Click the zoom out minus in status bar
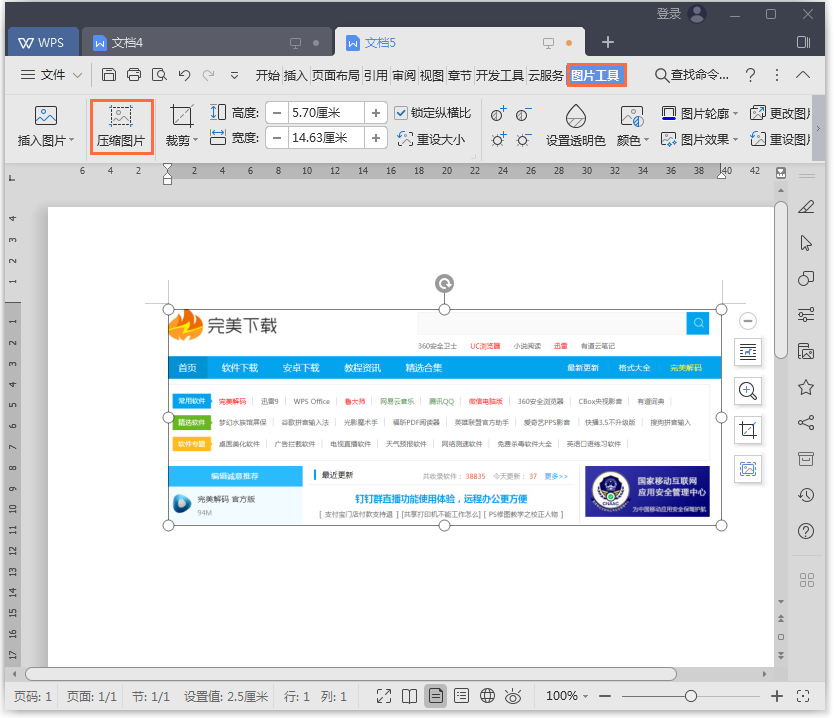This screenshot has width=835, height=718. pos(605,696)
